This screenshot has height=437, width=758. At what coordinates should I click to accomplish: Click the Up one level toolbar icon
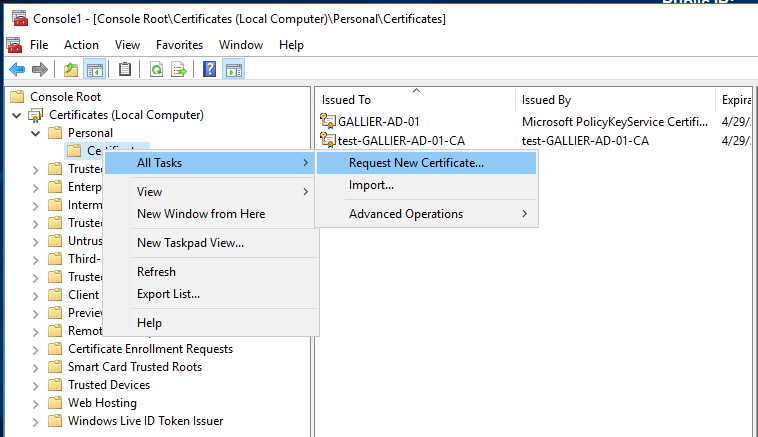point(71,70)
